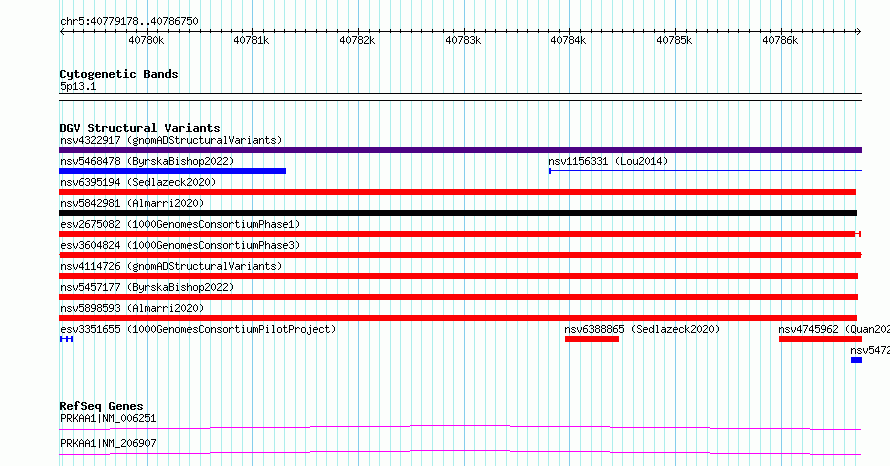Click the esv2675082 1000GenomesConsortiumPhase1 label

point(180,224)
